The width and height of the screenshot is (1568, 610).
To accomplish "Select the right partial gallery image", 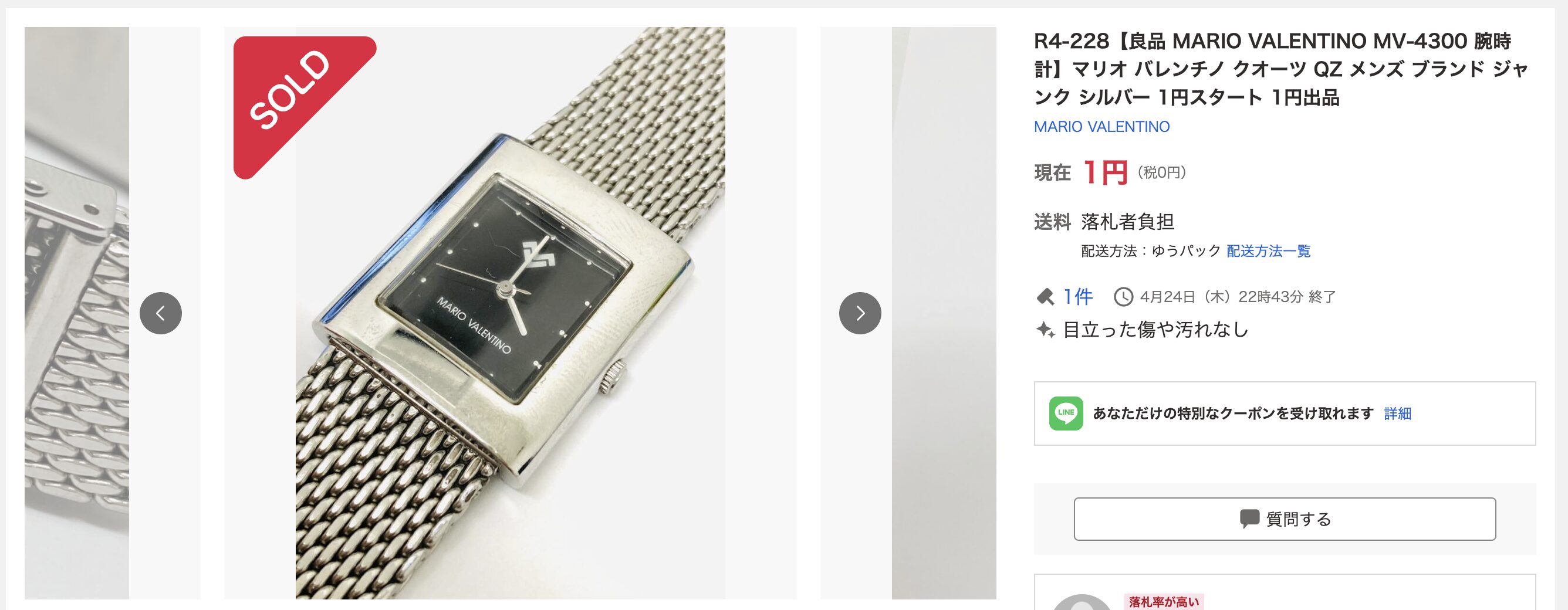I will tap(908, 313).
